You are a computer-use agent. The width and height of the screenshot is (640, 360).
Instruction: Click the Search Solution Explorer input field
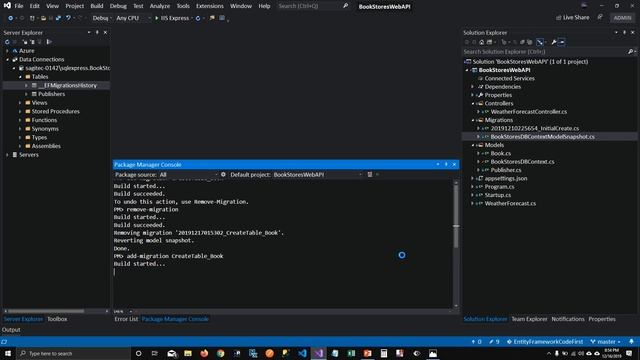pyautogui.click(x=545, y=52)
